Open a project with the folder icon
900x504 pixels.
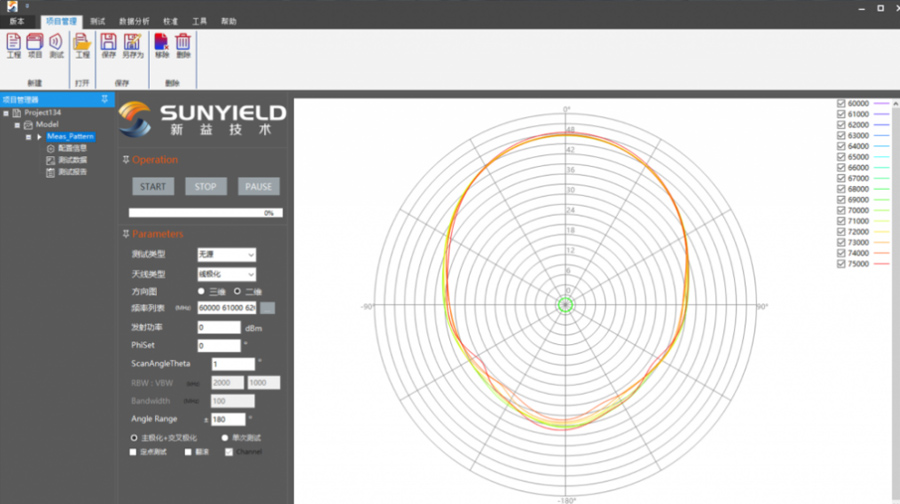click(82, 42)
